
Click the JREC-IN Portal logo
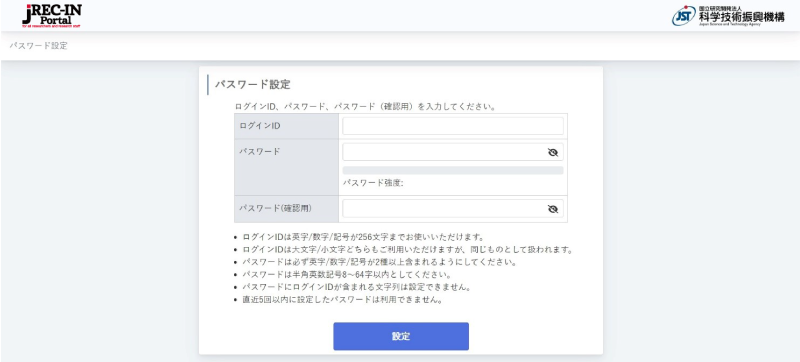[x=52, y=15]
